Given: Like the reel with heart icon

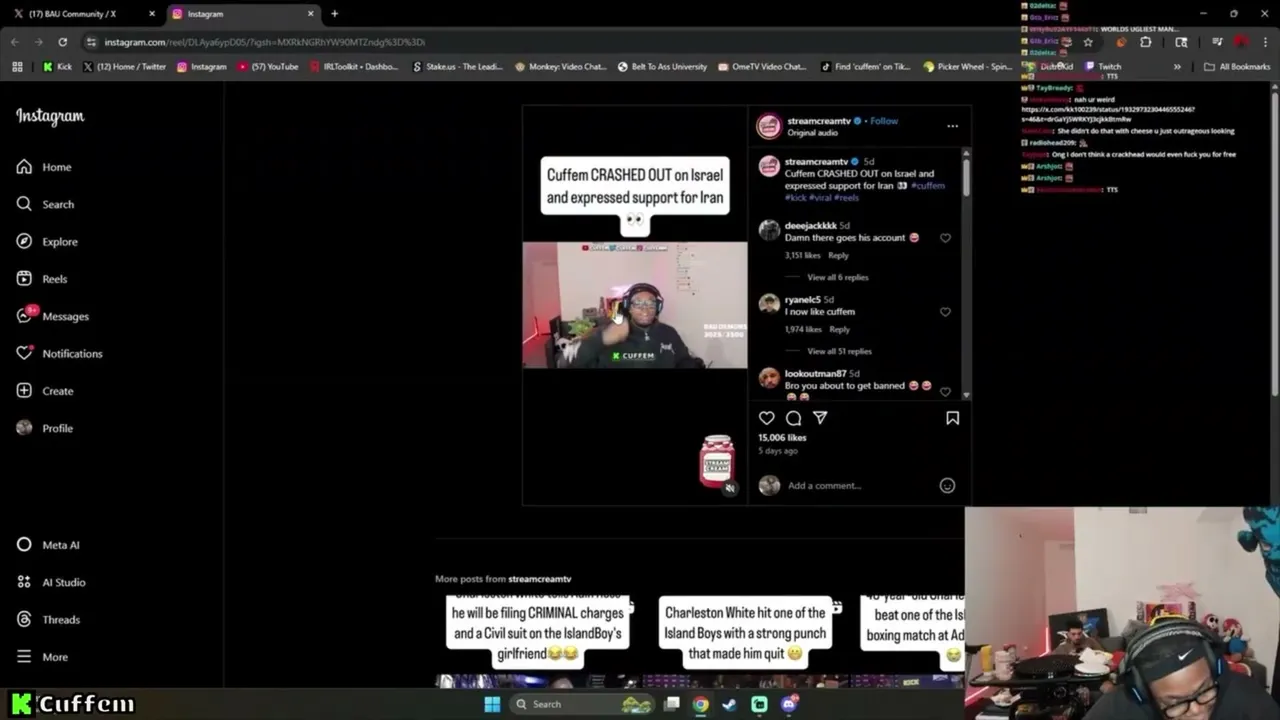Looking at the screenshot, I should point(767,418).
